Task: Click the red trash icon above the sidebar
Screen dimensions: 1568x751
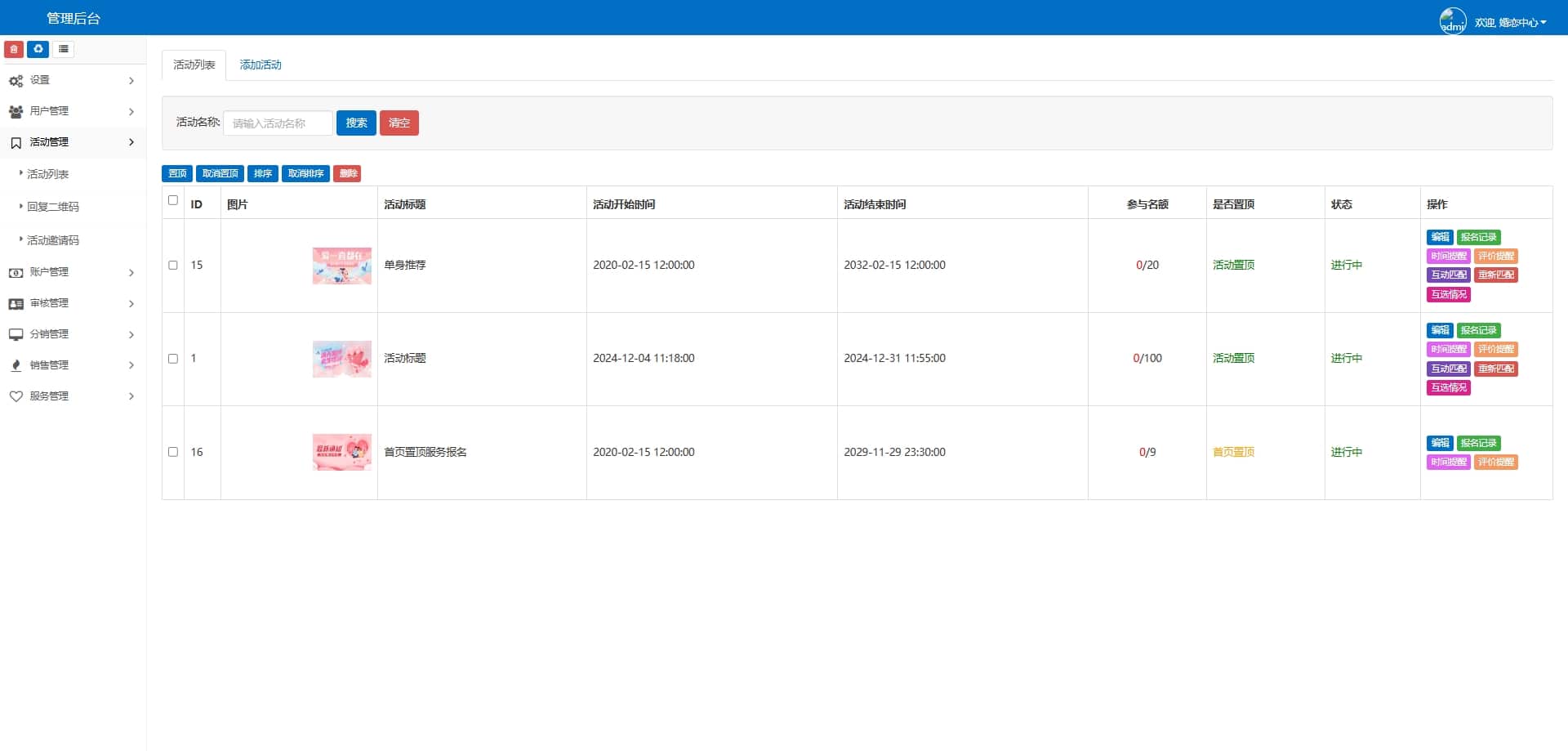Action: [14, 49]
